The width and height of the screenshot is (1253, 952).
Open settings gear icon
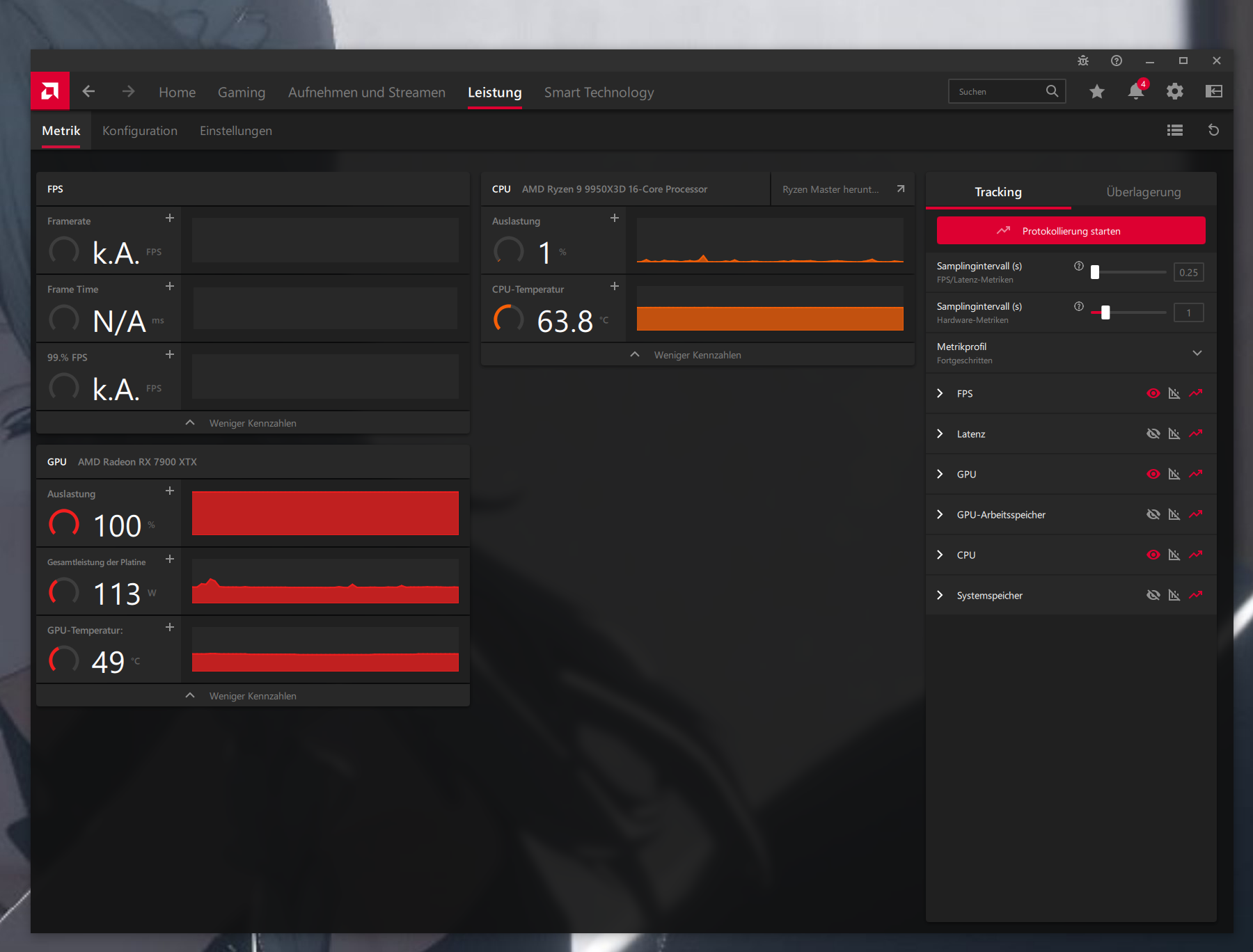click(1175, 91)
